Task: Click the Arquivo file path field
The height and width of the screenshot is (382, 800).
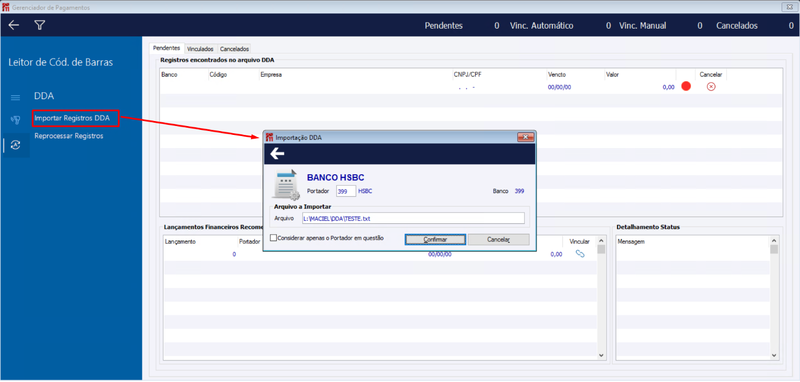Action: point(413,218)
